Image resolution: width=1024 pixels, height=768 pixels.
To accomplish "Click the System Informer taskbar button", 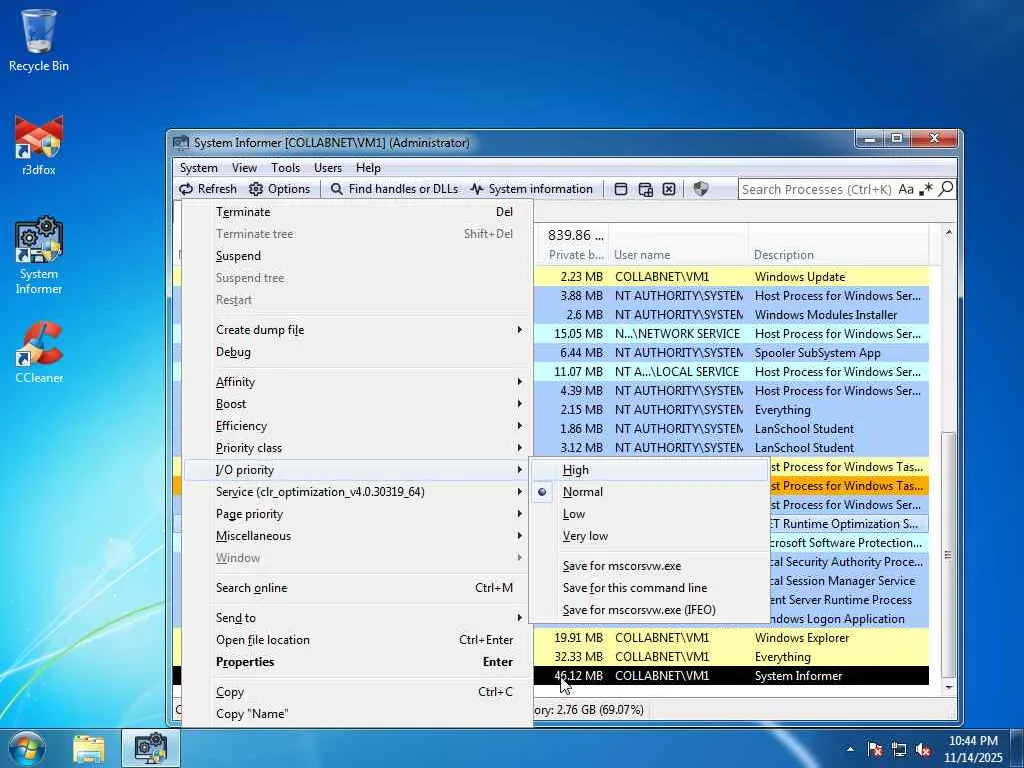I will coord(150,750).
